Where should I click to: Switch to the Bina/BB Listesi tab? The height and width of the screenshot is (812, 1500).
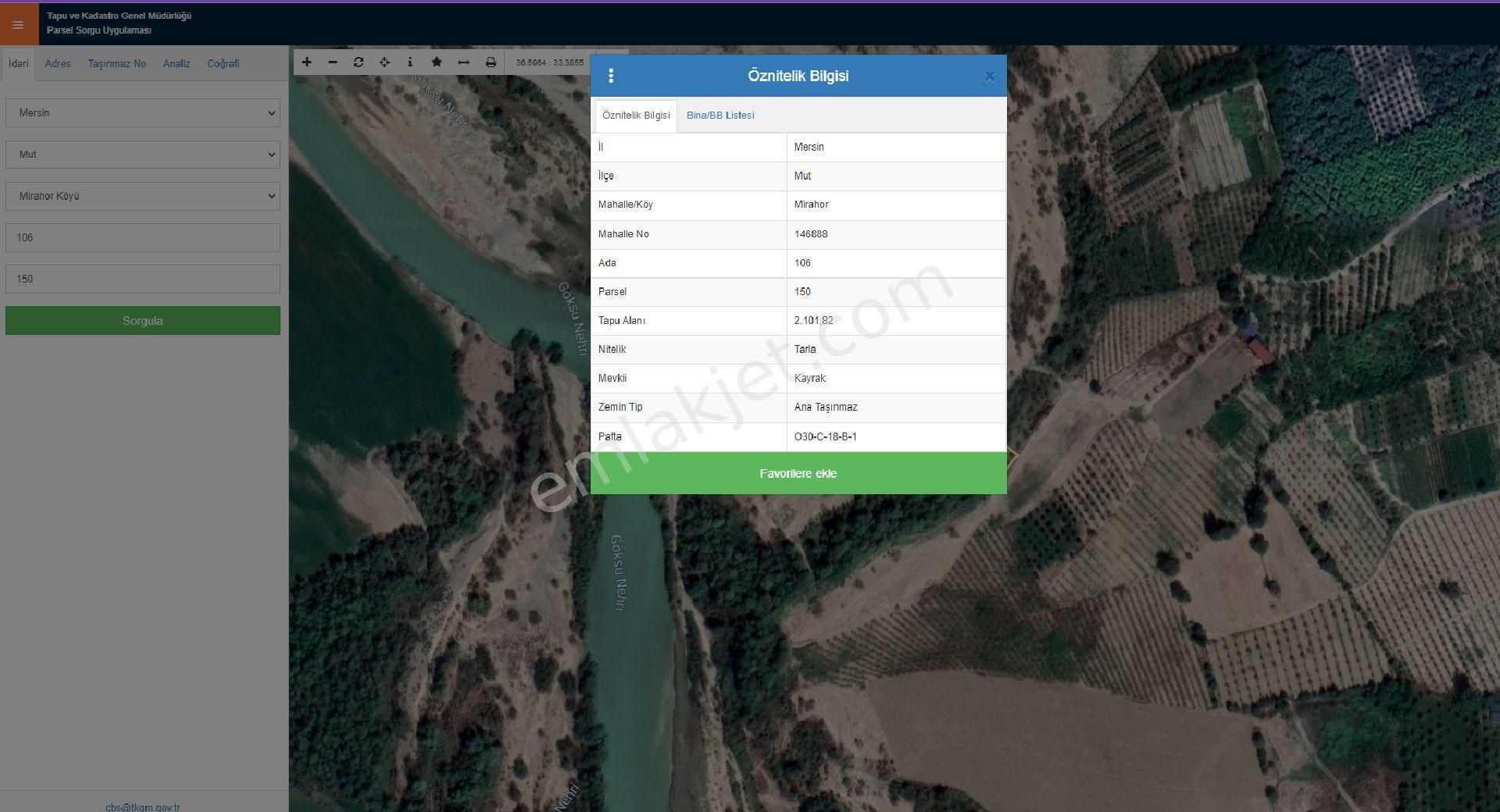point(720,116)
